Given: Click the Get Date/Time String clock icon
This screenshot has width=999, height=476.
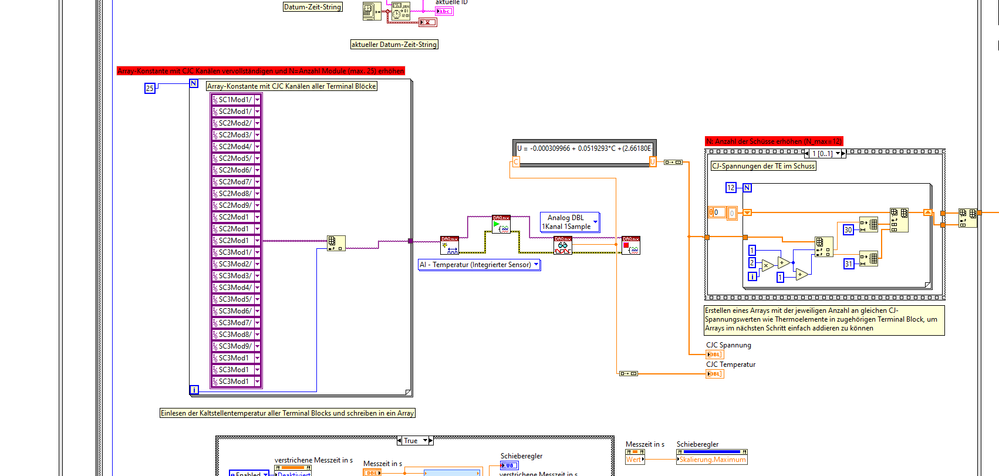Looking at the screenshot, I should pos(400,10).
